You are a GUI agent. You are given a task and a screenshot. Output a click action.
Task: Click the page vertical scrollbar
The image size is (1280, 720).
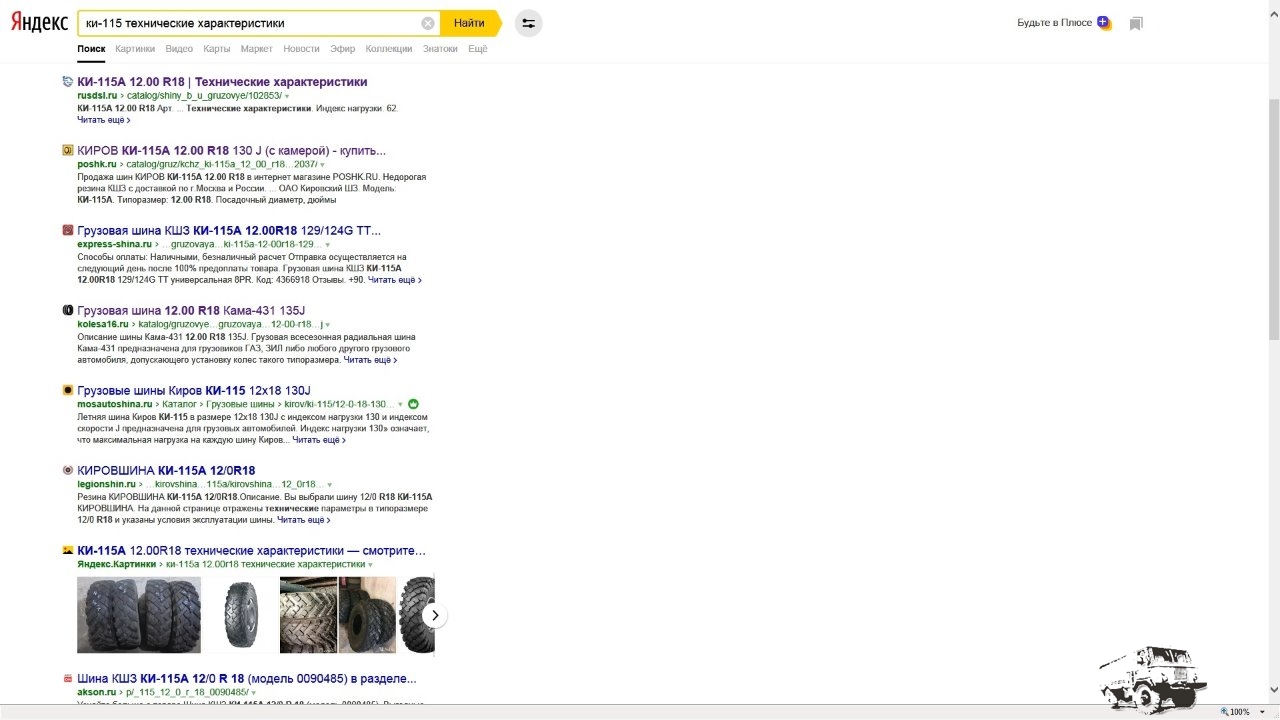tap(1272, 220)
